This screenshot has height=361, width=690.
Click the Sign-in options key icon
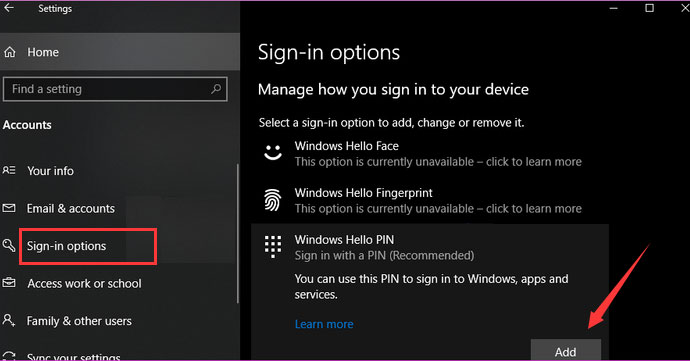tap(9, 245)
